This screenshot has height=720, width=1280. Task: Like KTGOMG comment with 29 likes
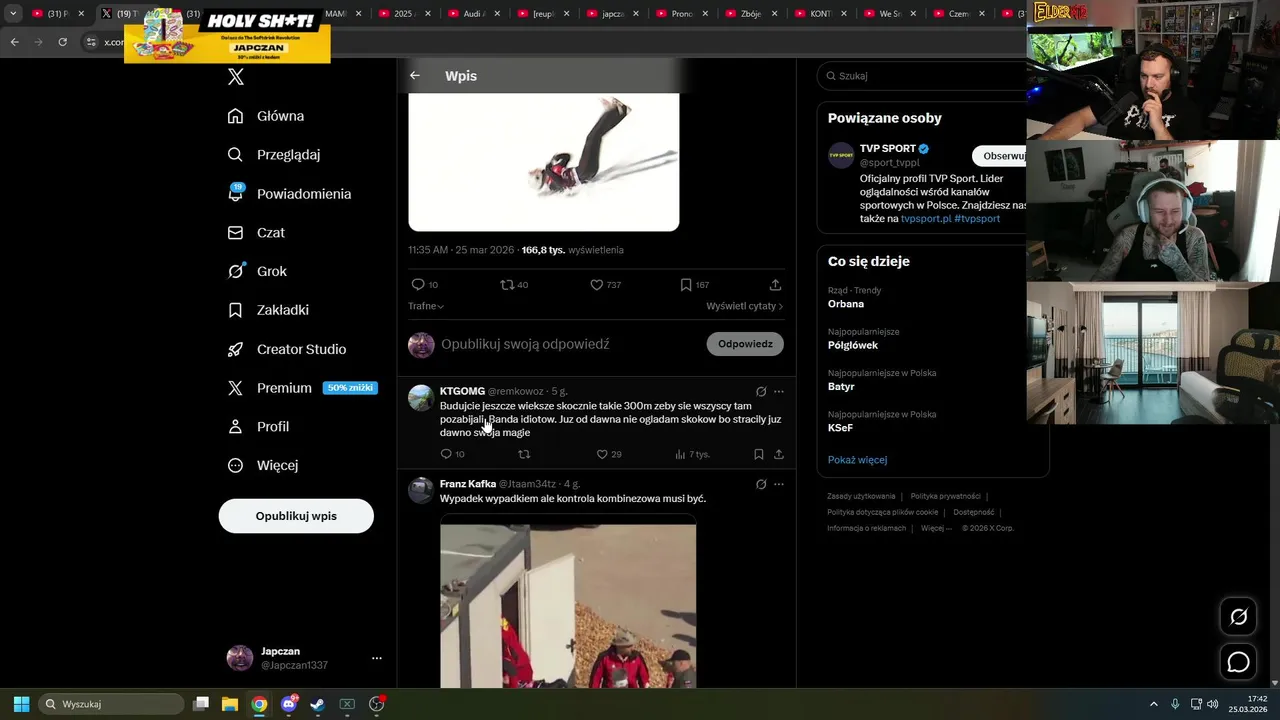(602, 454)
